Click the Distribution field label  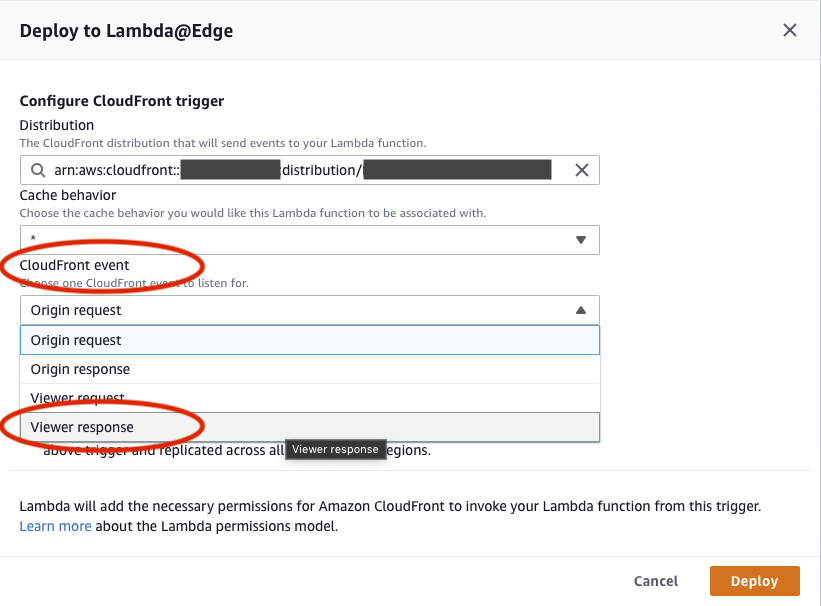tap(57, 125)
